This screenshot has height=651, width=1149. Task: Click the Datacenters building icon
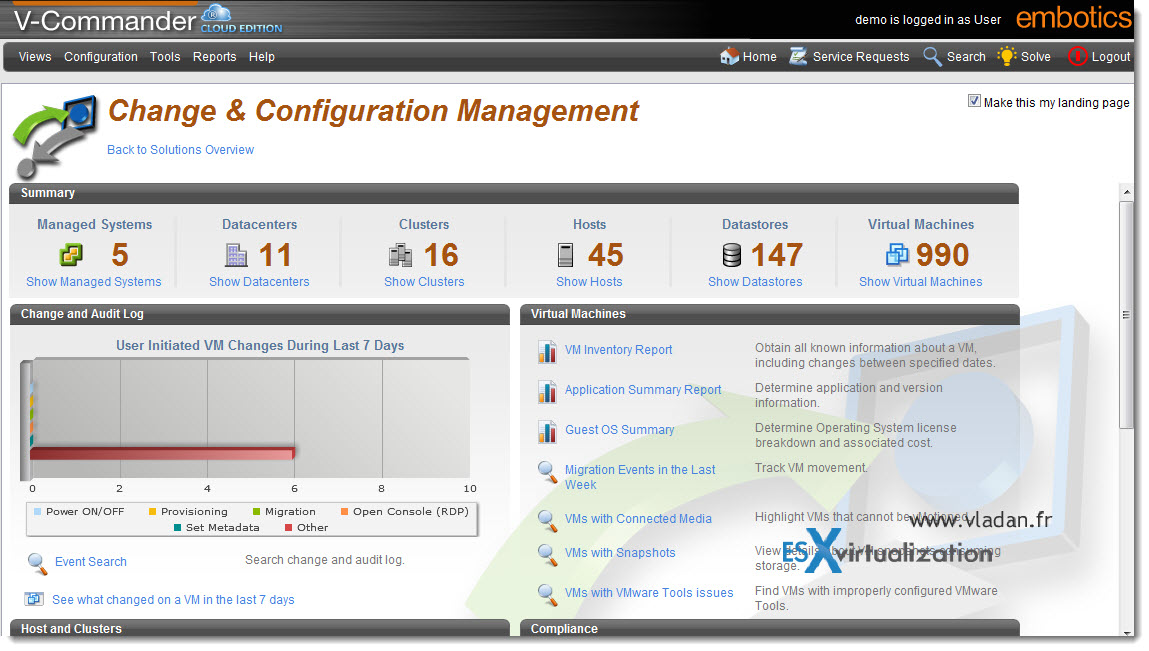[236, 255]
